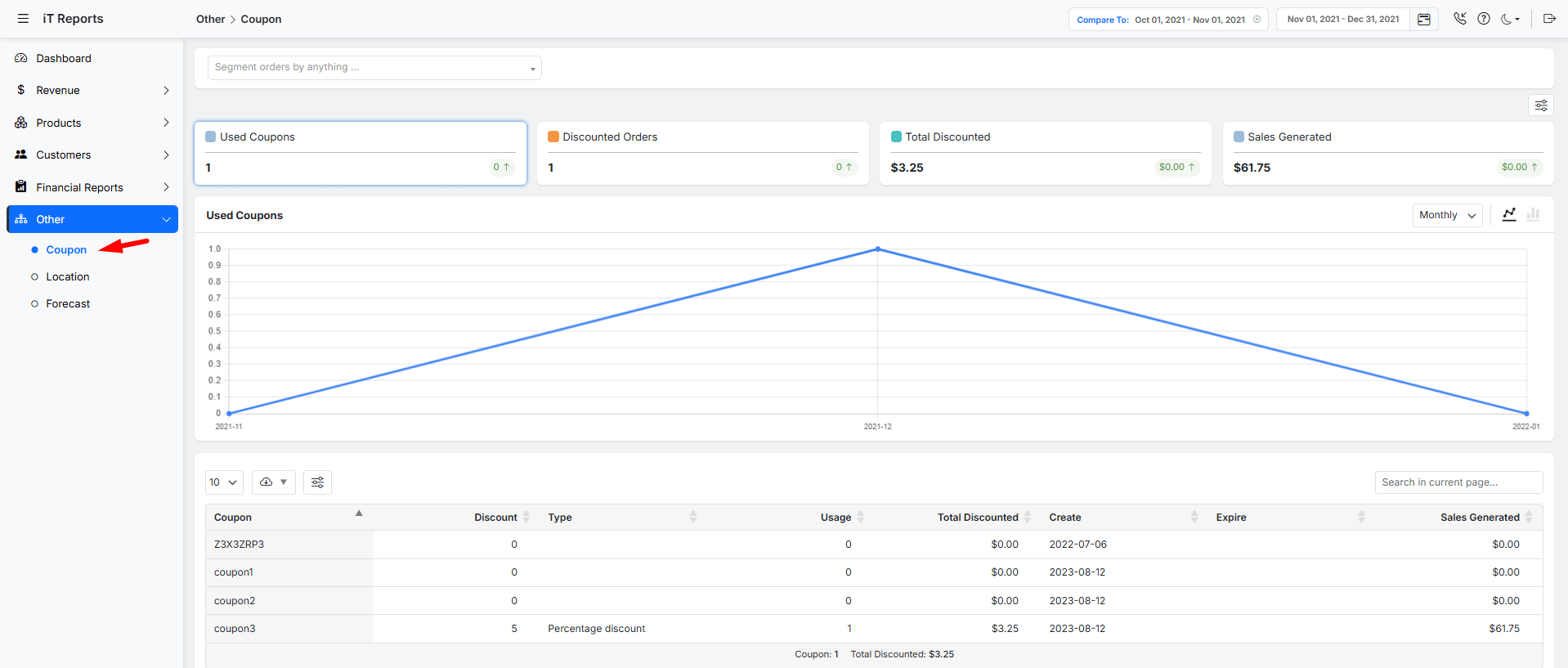Open Segment orders by anything dropdown
1568x668 pixels.
[374, 68]
